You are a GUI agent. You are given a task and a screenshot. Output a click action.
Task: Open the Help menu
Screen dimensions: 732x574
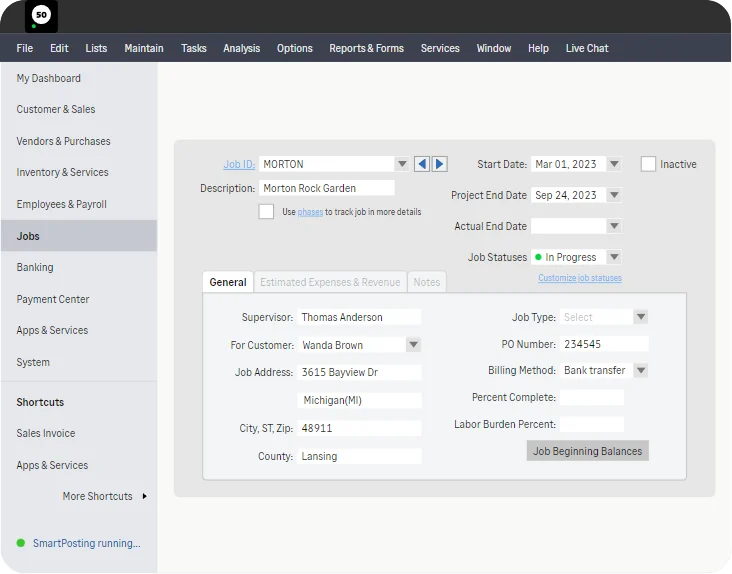pyautogui.click(x=538, y=48)
